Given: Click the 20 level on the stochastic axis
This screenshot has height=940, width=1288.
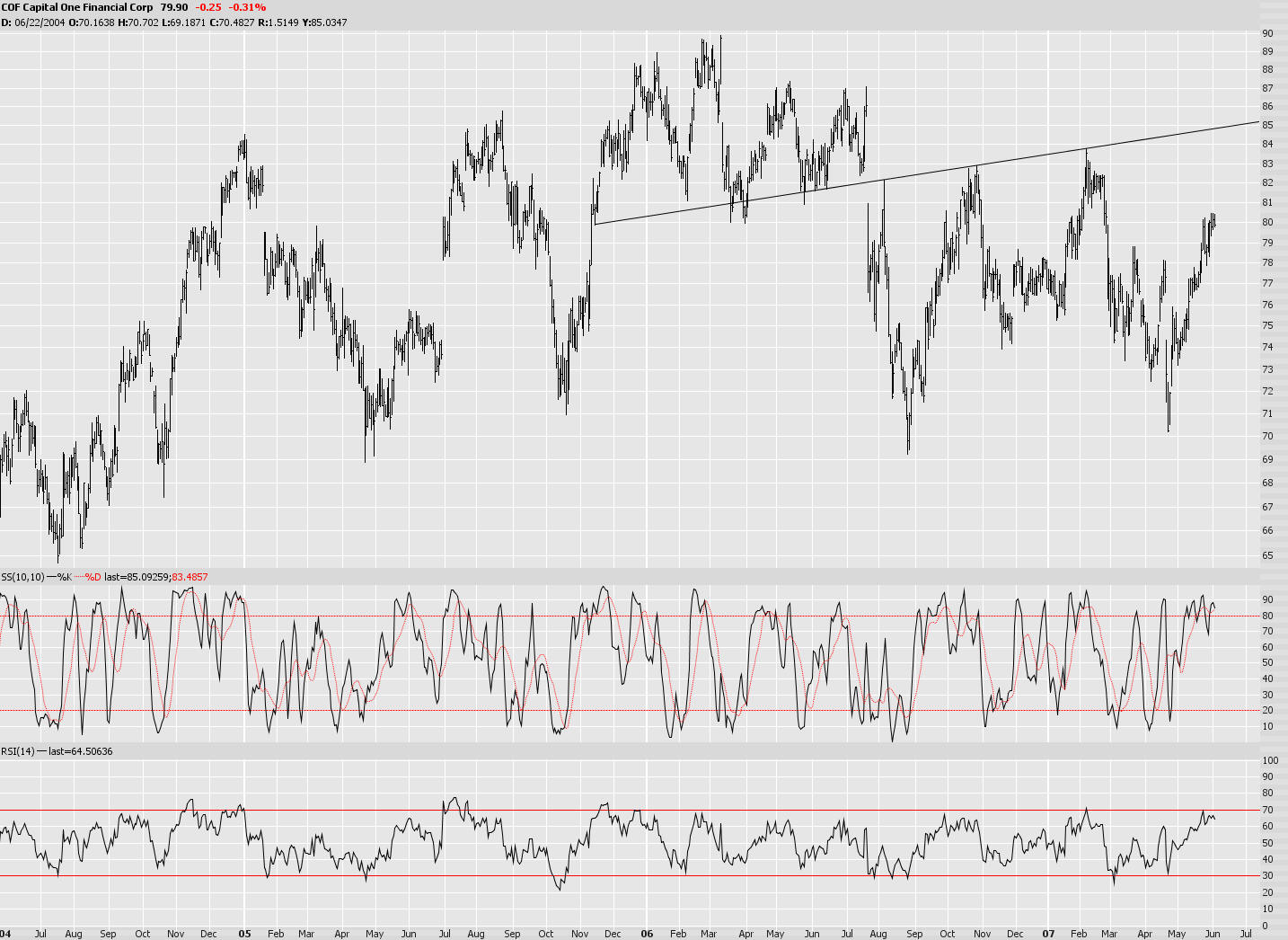Looking at the screenshot, I should pos(1267,711).
